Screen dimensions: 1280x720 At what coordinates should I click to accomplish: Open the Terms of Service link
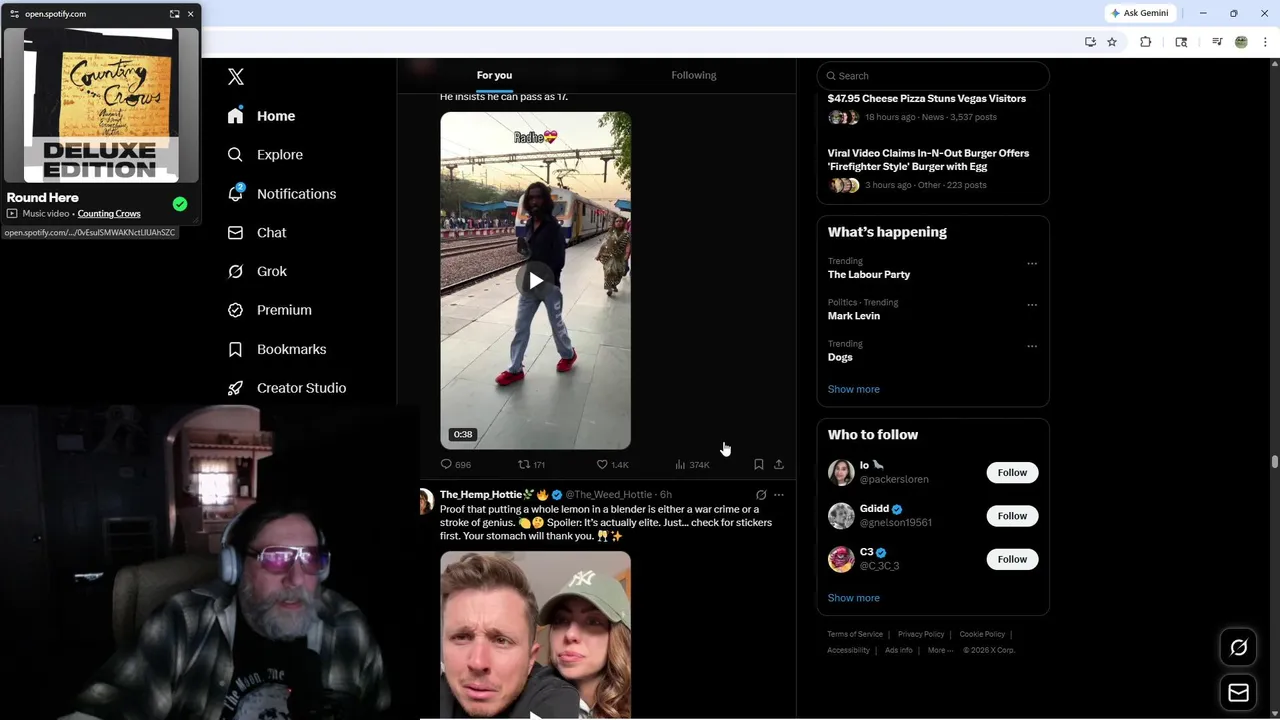(x=855, y=634)
